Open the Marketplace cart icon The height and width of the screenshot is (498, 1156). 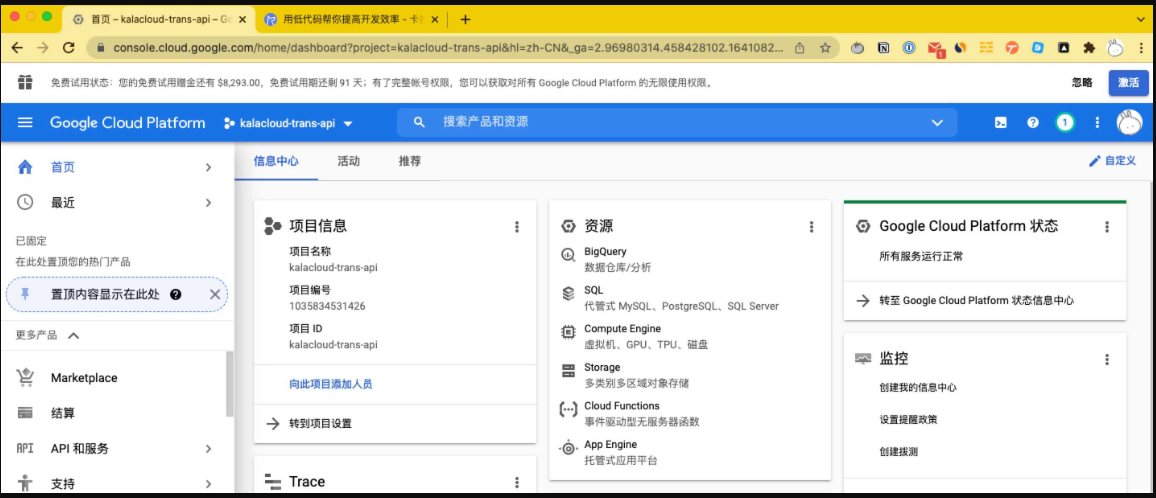pyautogui.click(x=25, y=378)
